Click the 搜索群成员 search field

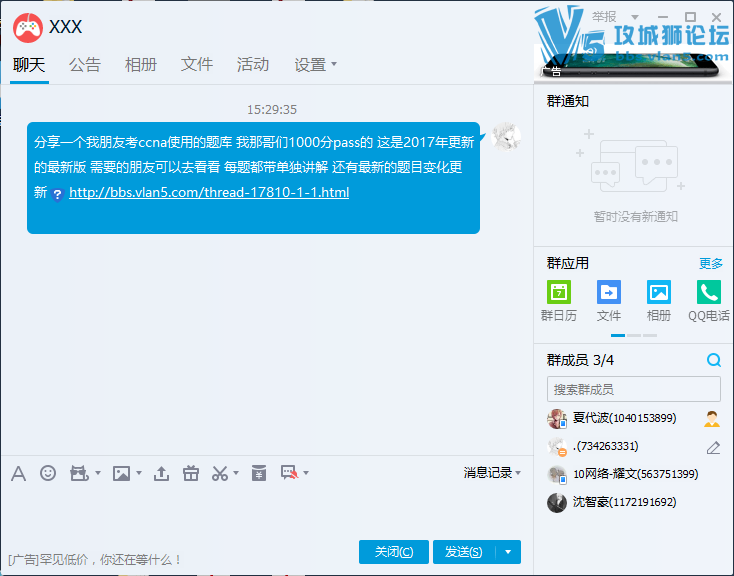[633, 389]
